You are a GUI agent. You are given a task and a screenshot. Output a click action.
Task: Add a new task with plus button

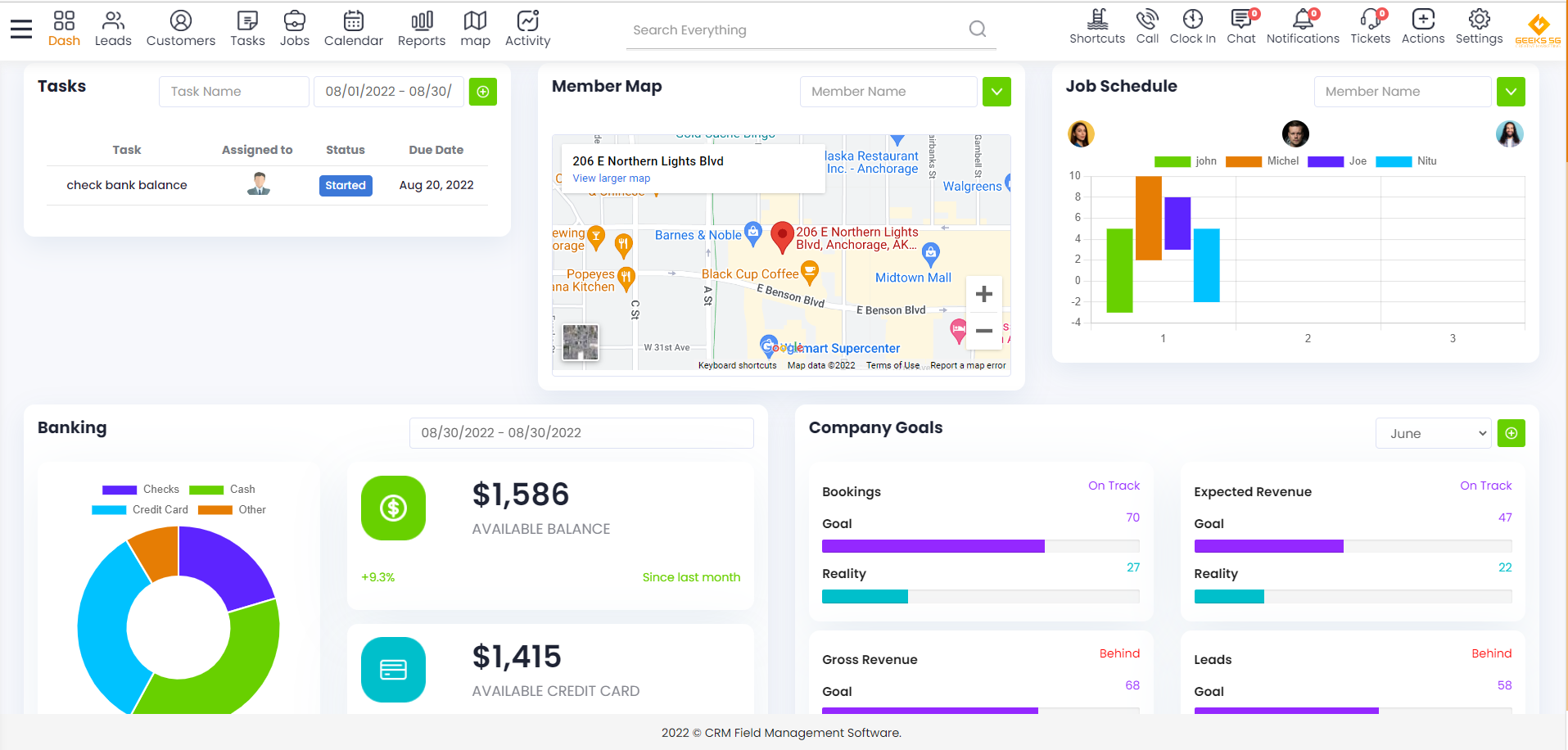pyautogui.click(x=483, y=91)
